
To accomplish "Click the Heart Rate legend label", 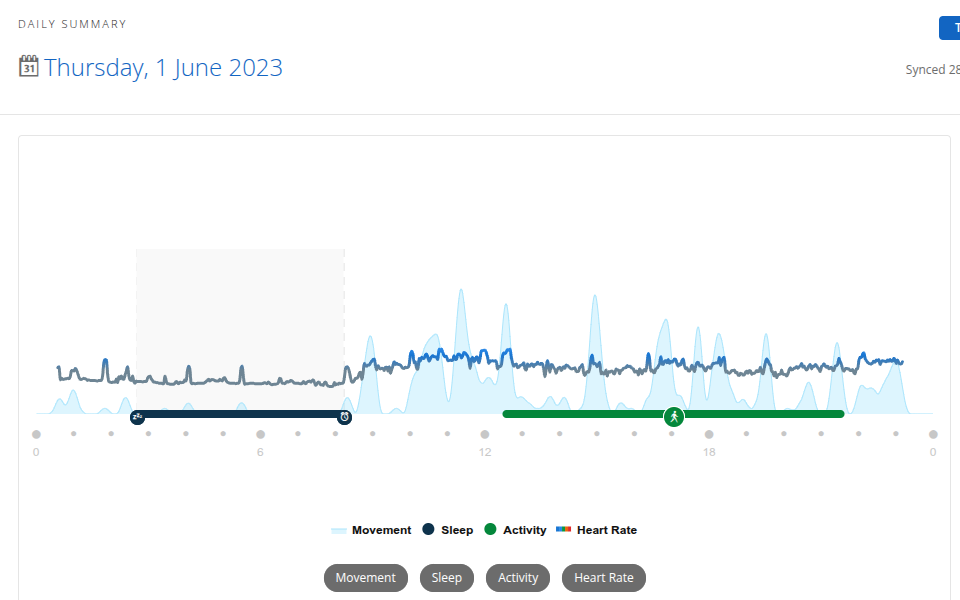I will tap(607, 530).
